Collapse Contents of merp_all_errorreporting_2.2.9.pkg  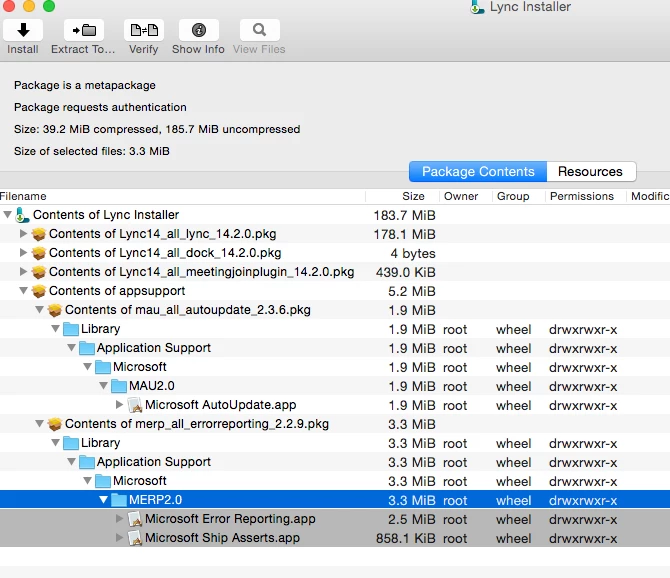pyautogui.click(x=39, y=423)
